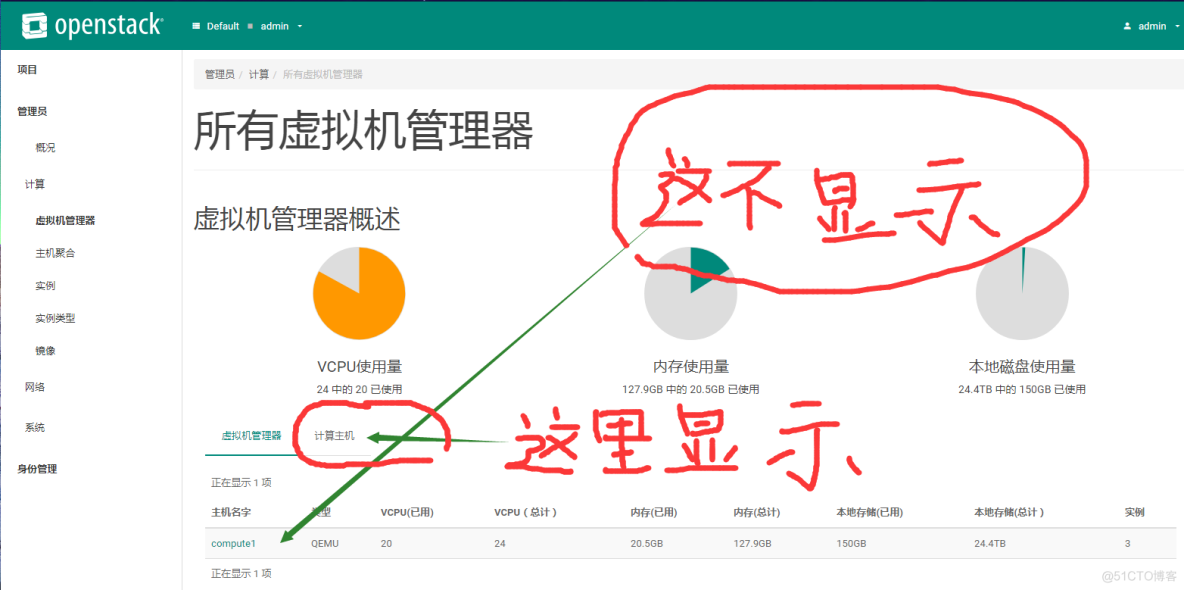Open the compute1 host link
This screenshot has height=590, width=1184.
[x=234, y=542]
